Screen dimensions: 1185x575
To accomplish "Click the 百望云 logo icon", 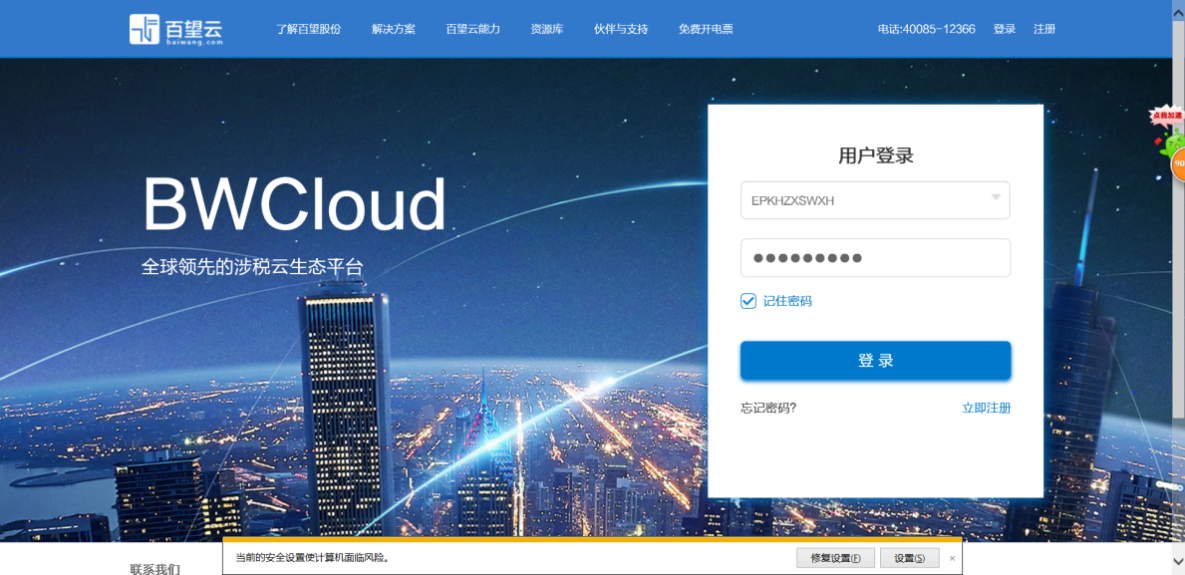I will pos(144,29).
